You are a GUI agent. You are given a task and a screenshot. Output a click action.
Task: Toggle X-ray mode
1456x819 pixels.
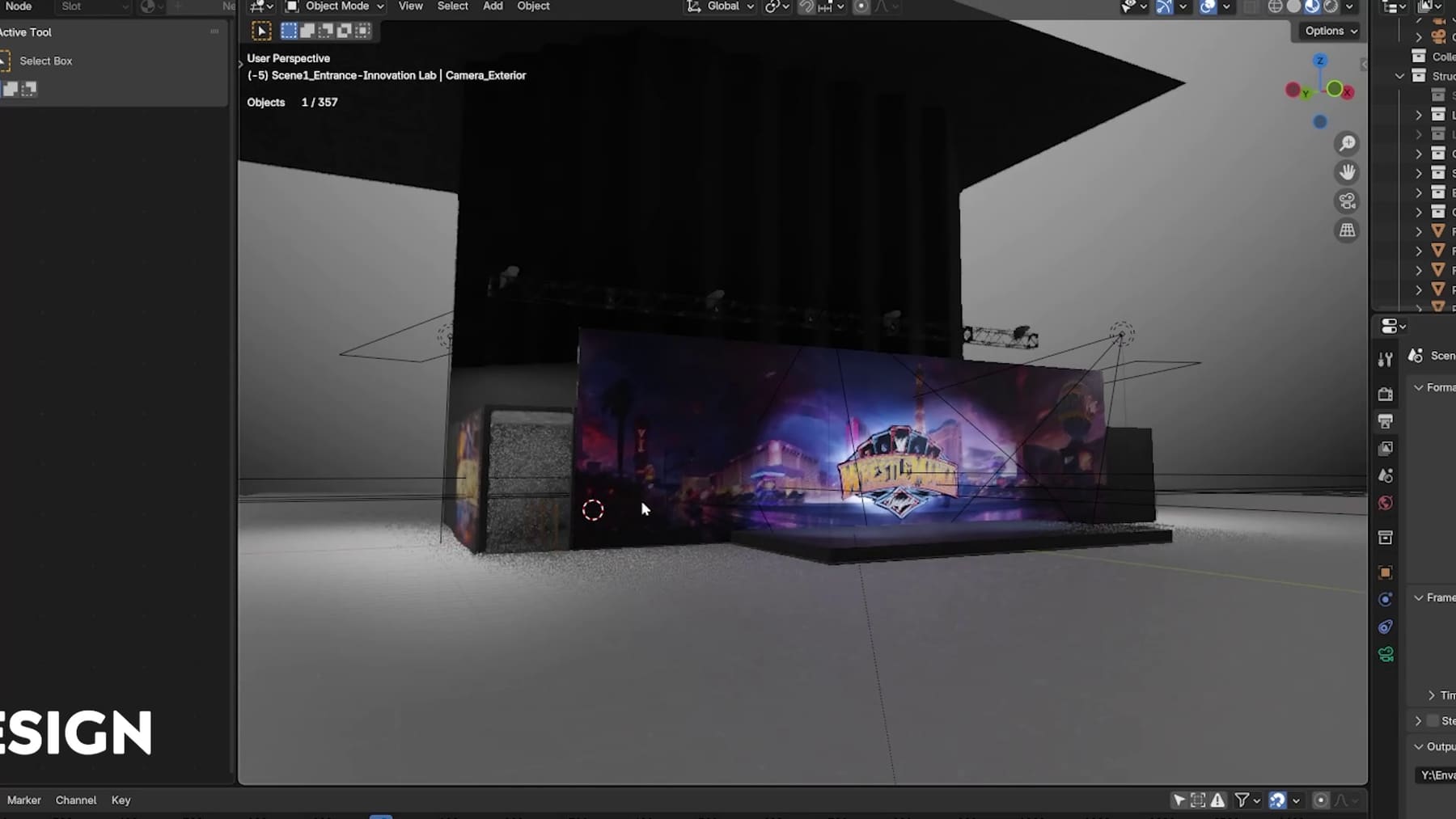click(1251, 6)
